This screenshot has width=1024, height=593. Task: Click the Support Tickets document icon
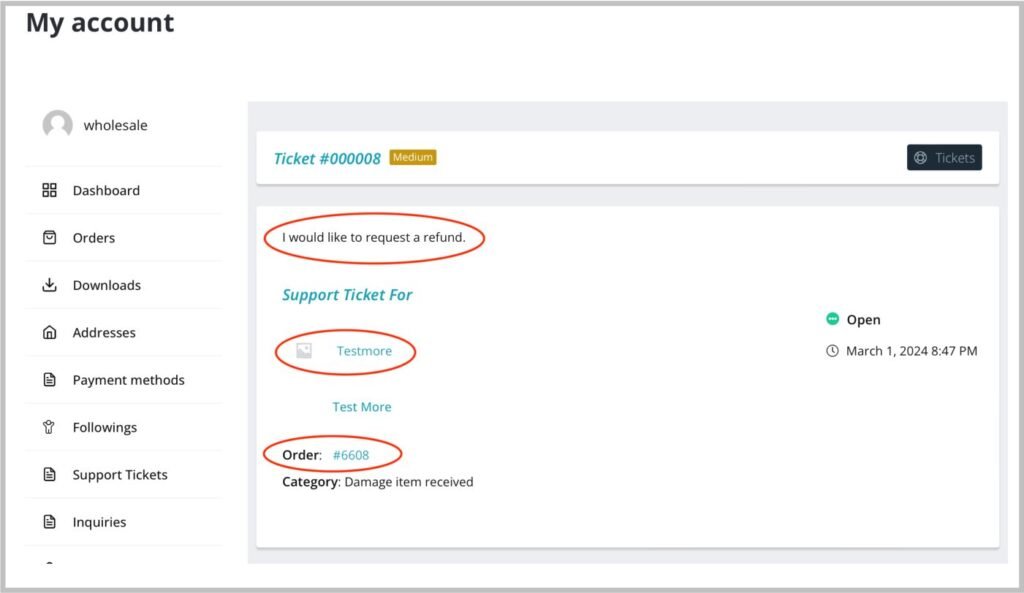49,475
